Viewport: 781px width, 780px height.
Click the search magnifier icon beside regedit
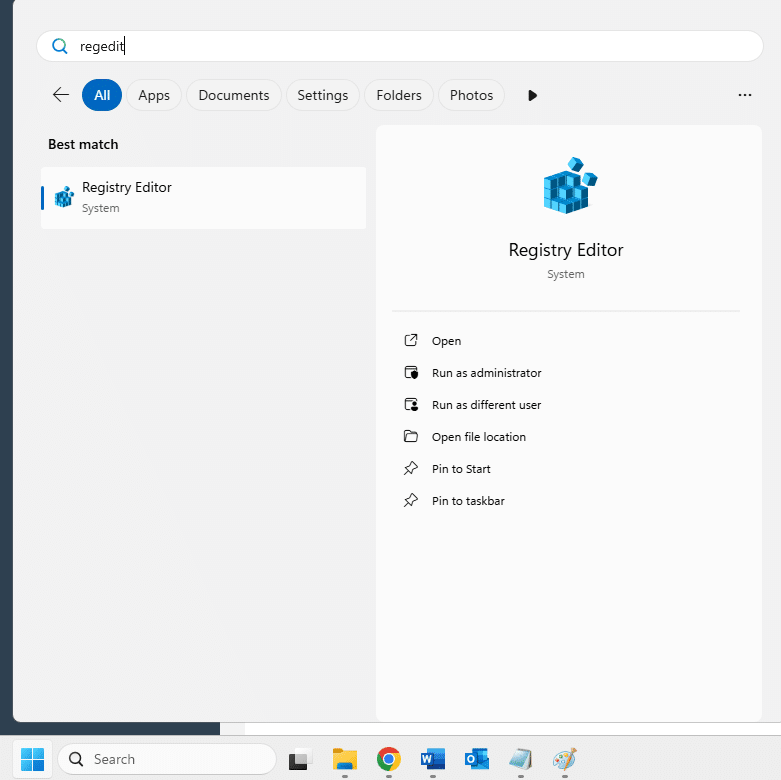60,46
